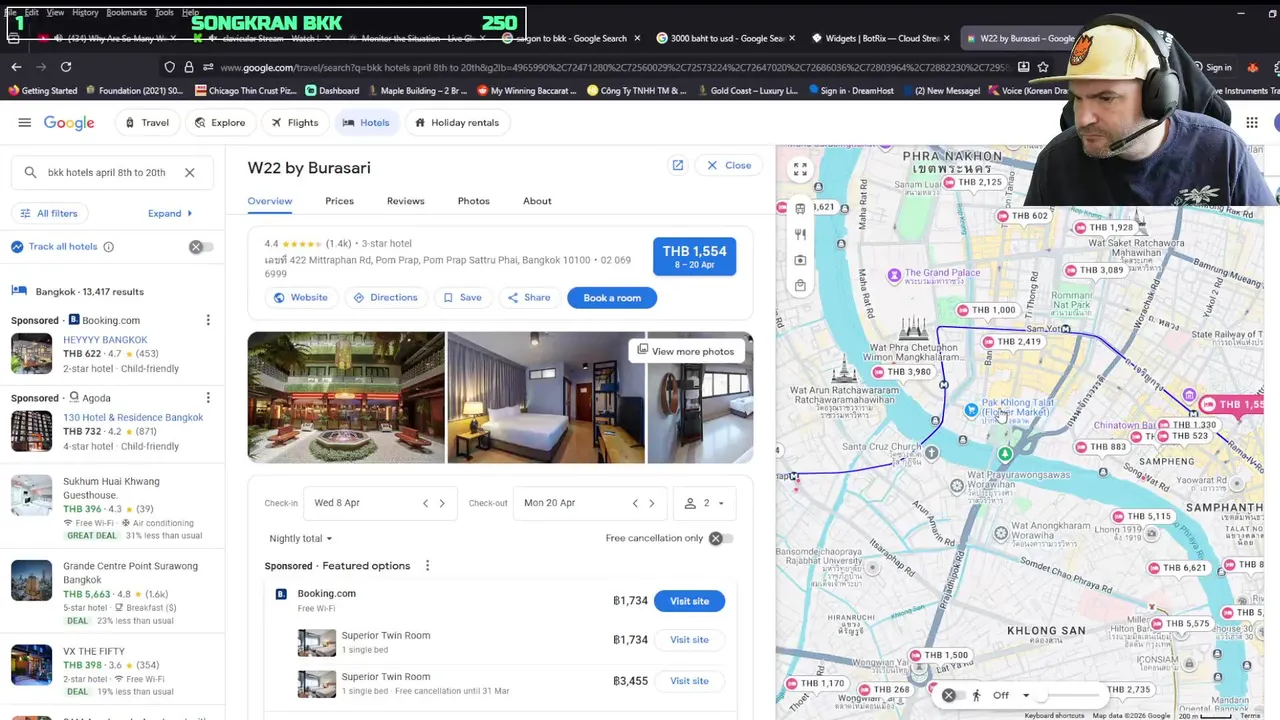
Task: Switch to the Reviews tab
Action: (405, 201)
